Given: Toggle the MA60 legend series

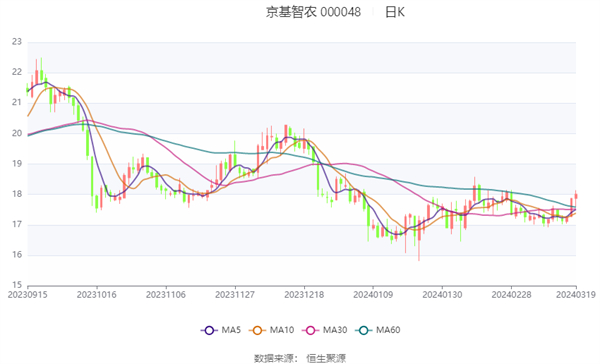Looking at the screenshot, I should pos(378,330).
